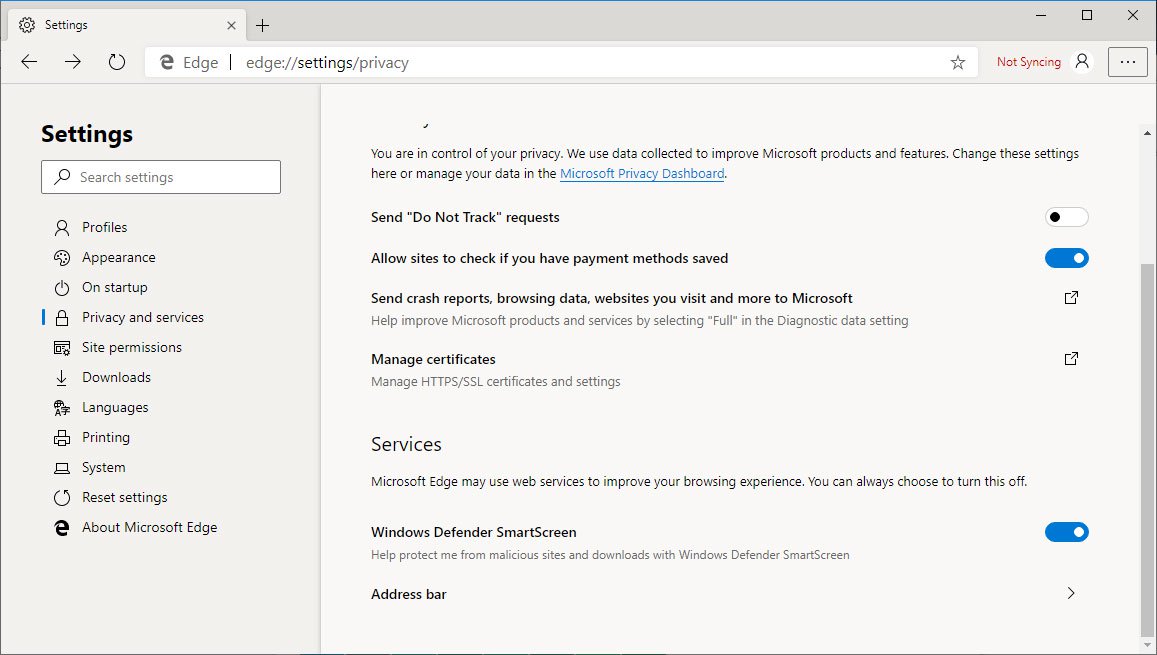This screenshot has width=1157, height=655.
Task: Click the favorites star icon
Action: tap(957, 62)
